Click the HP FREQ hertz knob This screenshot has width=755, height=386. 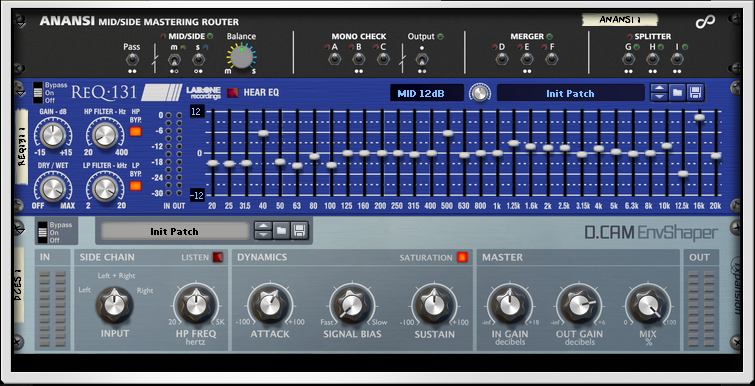(195, 305)
